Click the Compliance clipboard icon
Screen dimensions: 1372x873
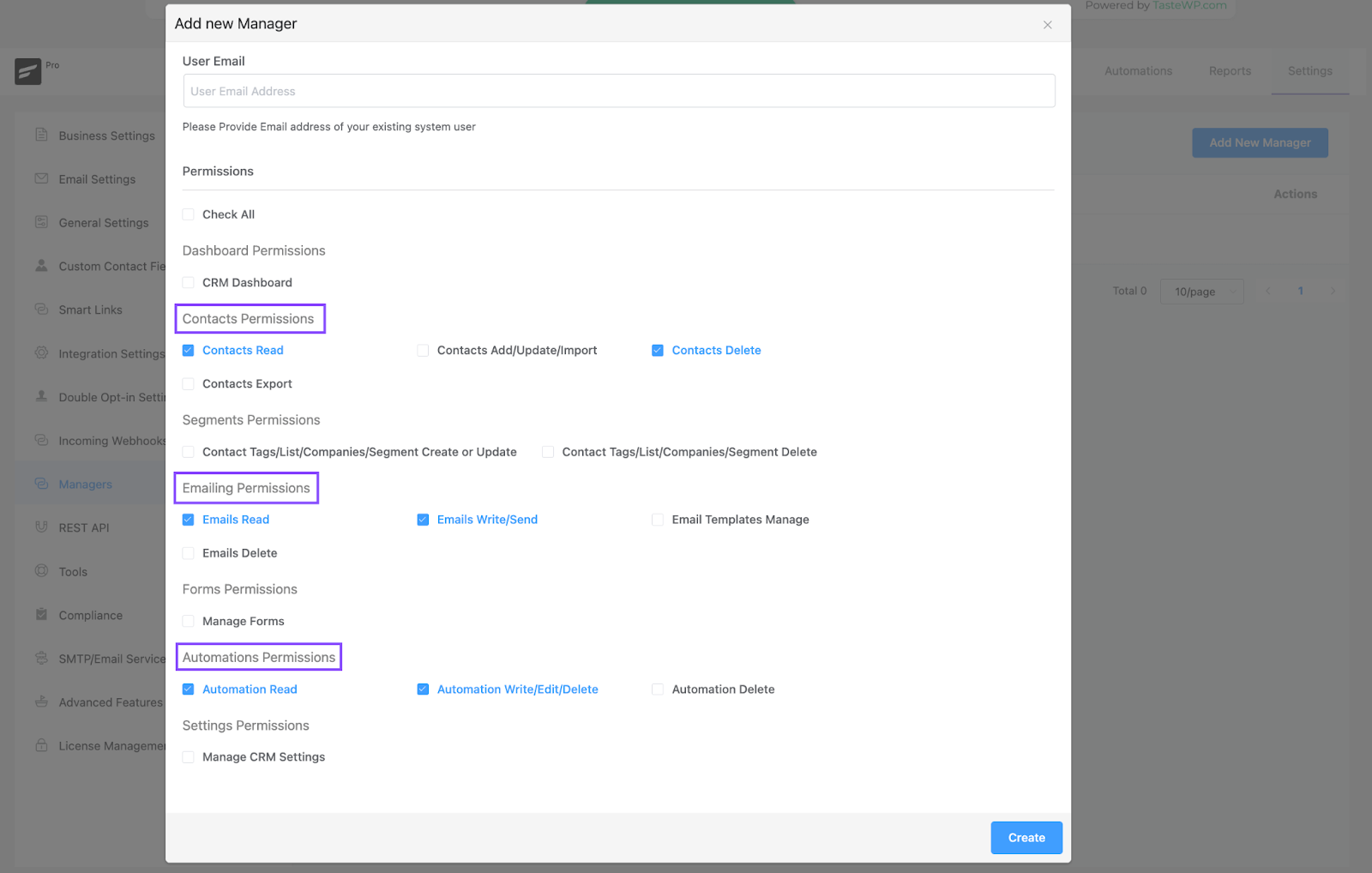pos(41,614)
